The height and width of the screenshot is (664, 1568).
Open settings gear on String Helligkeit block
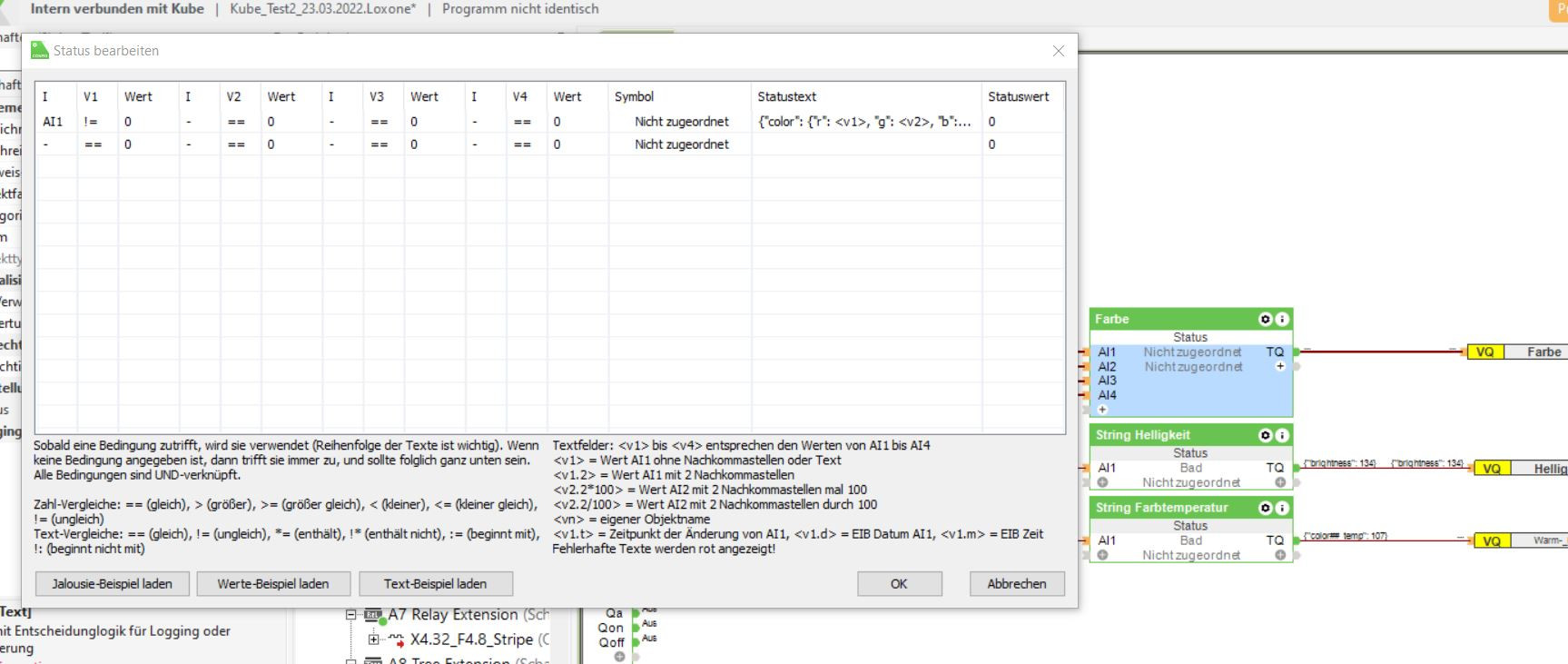click(1266, 435)
